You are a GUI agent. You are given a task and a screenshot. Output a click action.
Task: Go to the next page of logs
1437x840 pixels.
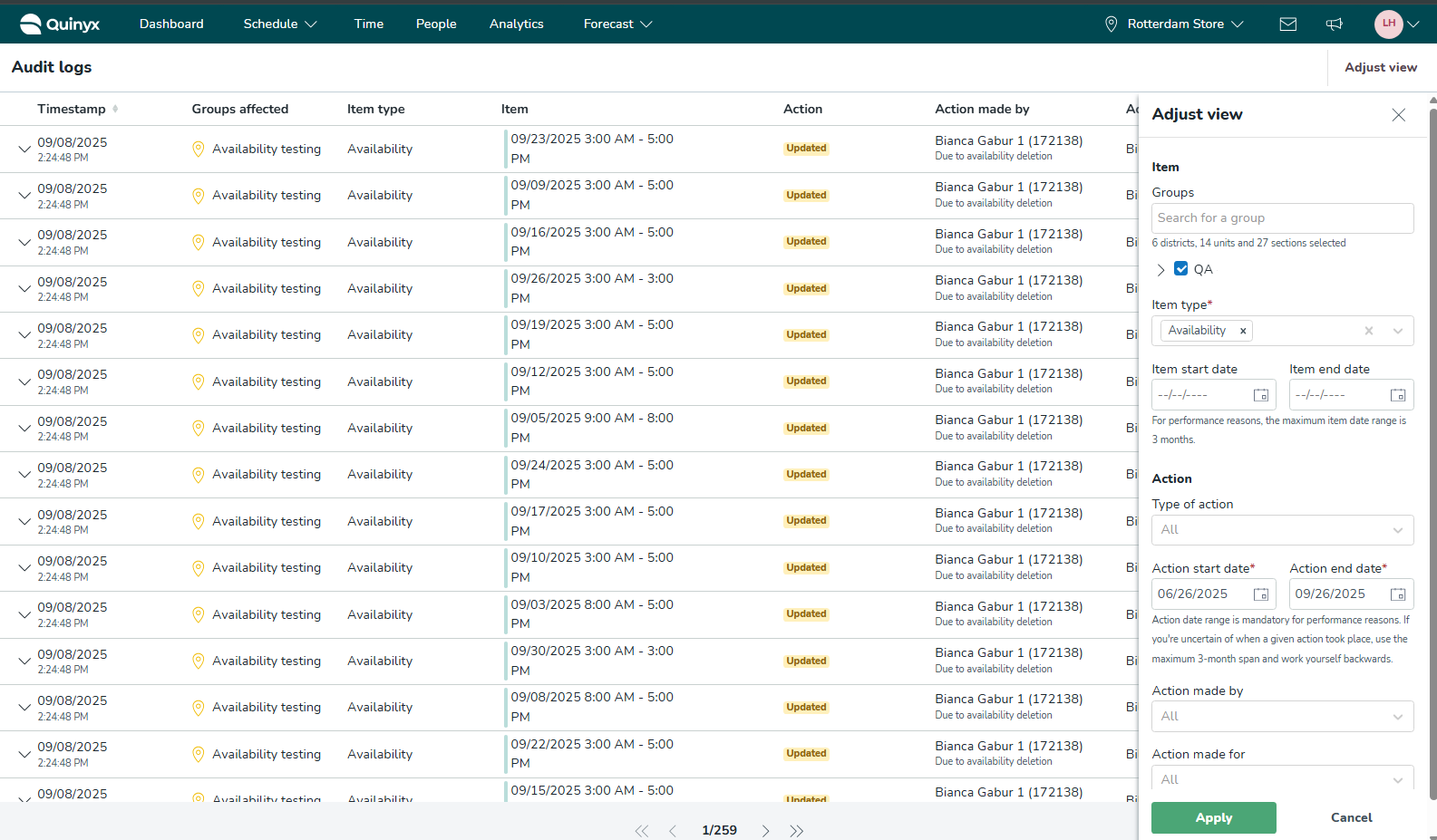(x=766, y=831)
